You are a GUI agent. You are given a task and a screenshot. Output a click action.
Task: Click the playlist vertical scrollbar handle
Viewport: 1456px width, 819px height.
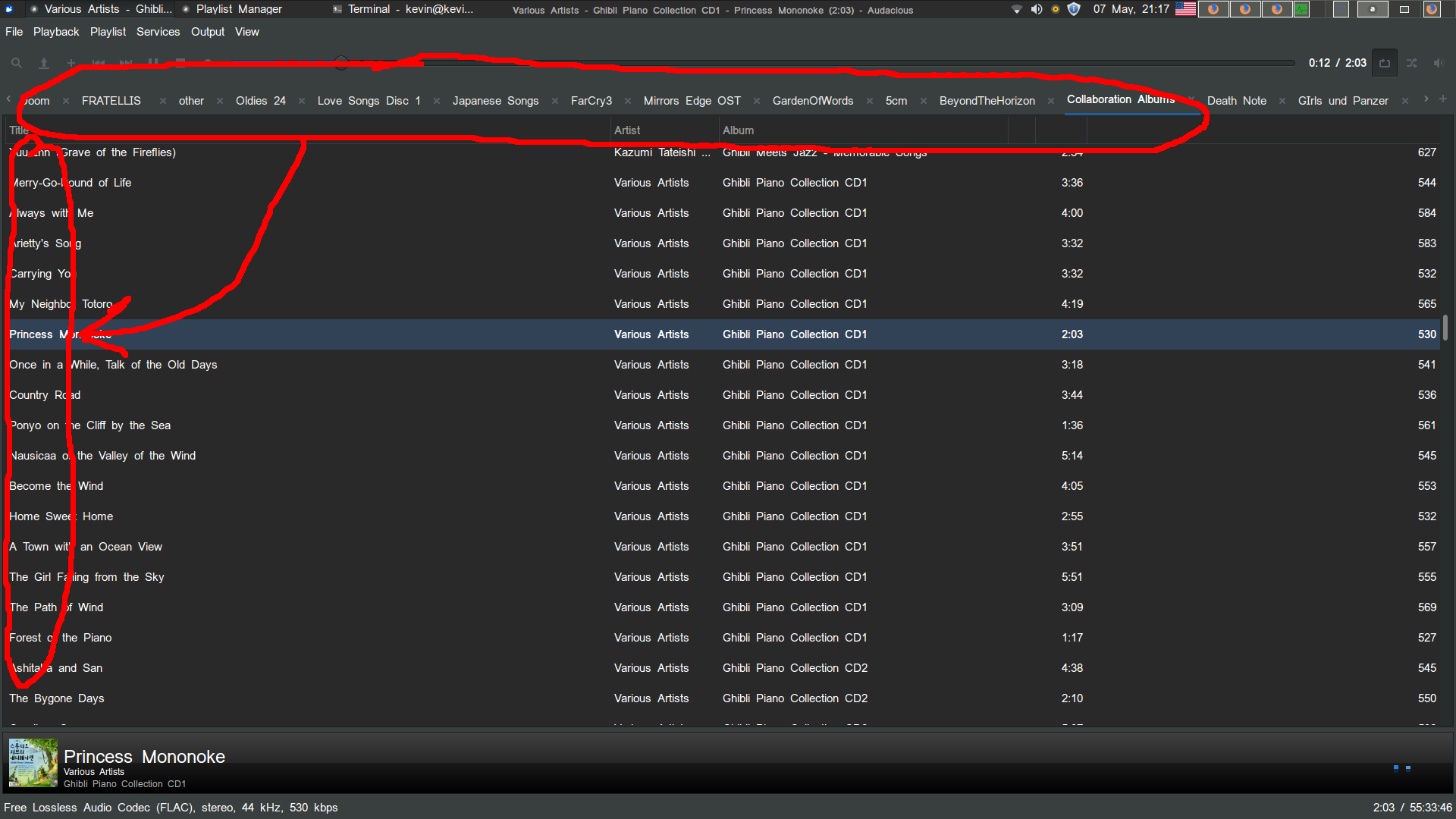click(x=1445, y=328)
